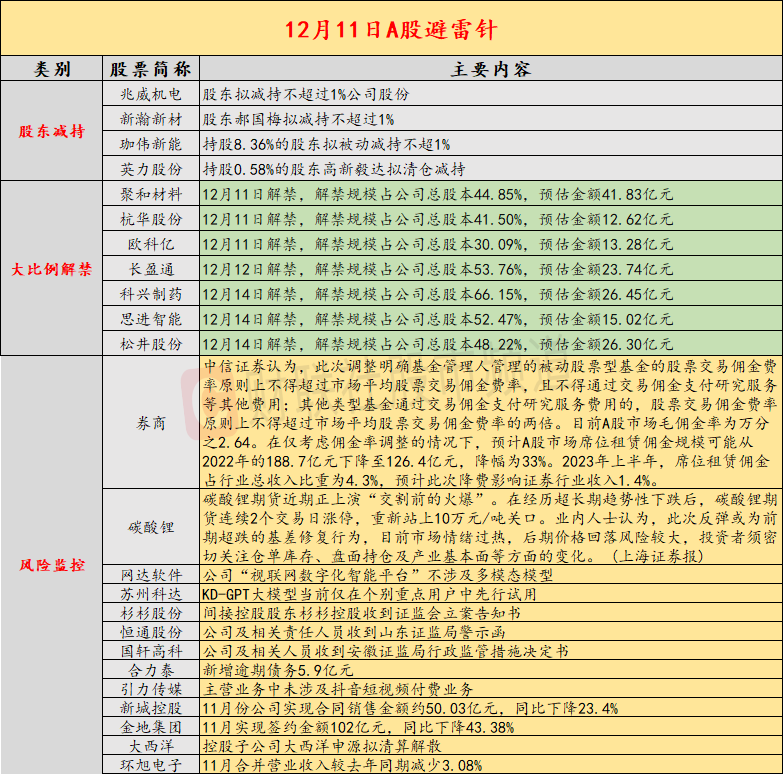Click the 股东减持 category cell
The image size is (783, 774).
pos(51,131)
